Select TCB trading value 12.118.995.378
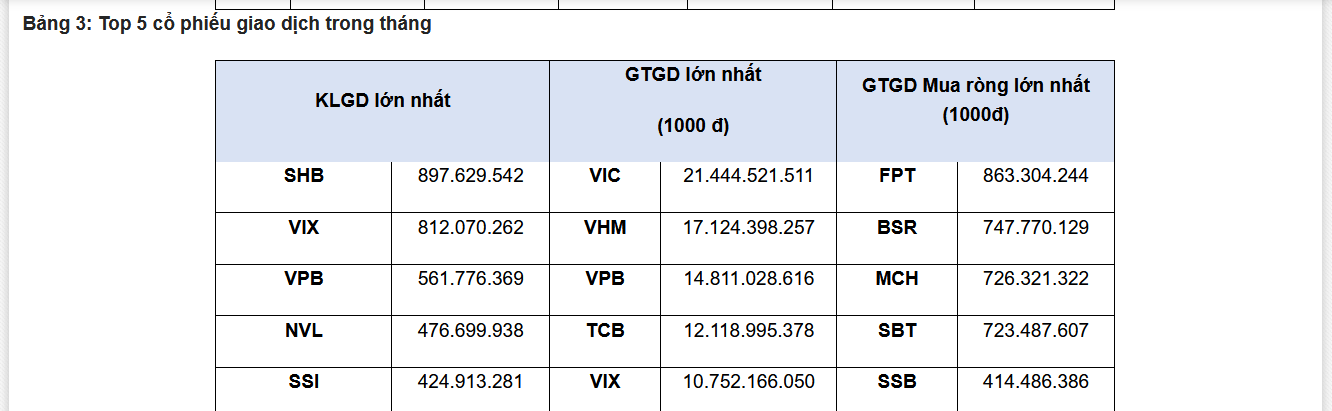 749,330
